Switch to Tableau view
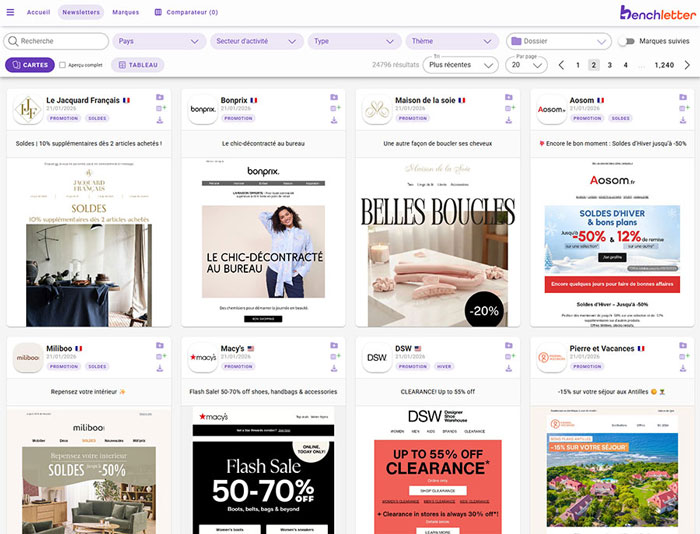 pos(138,65)
